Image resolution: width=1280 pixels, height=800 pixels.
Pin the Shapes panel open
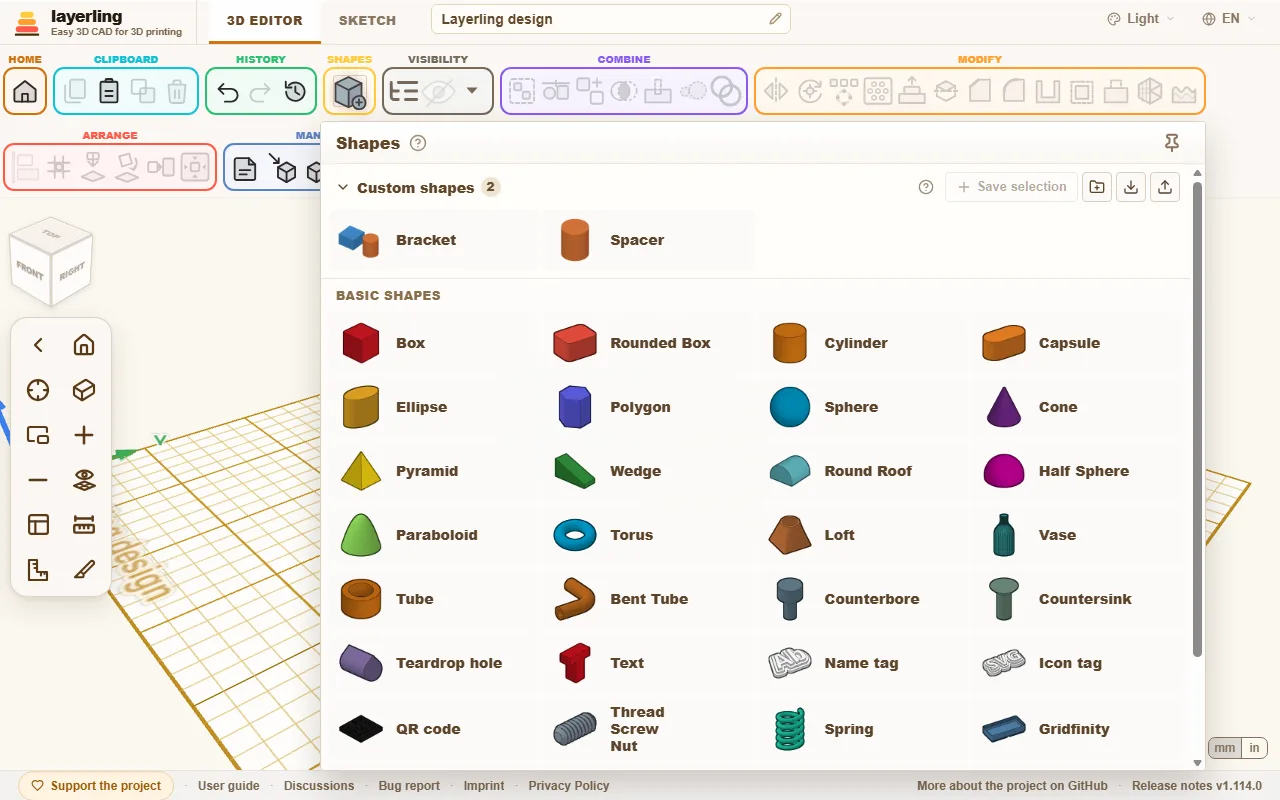1172,143
